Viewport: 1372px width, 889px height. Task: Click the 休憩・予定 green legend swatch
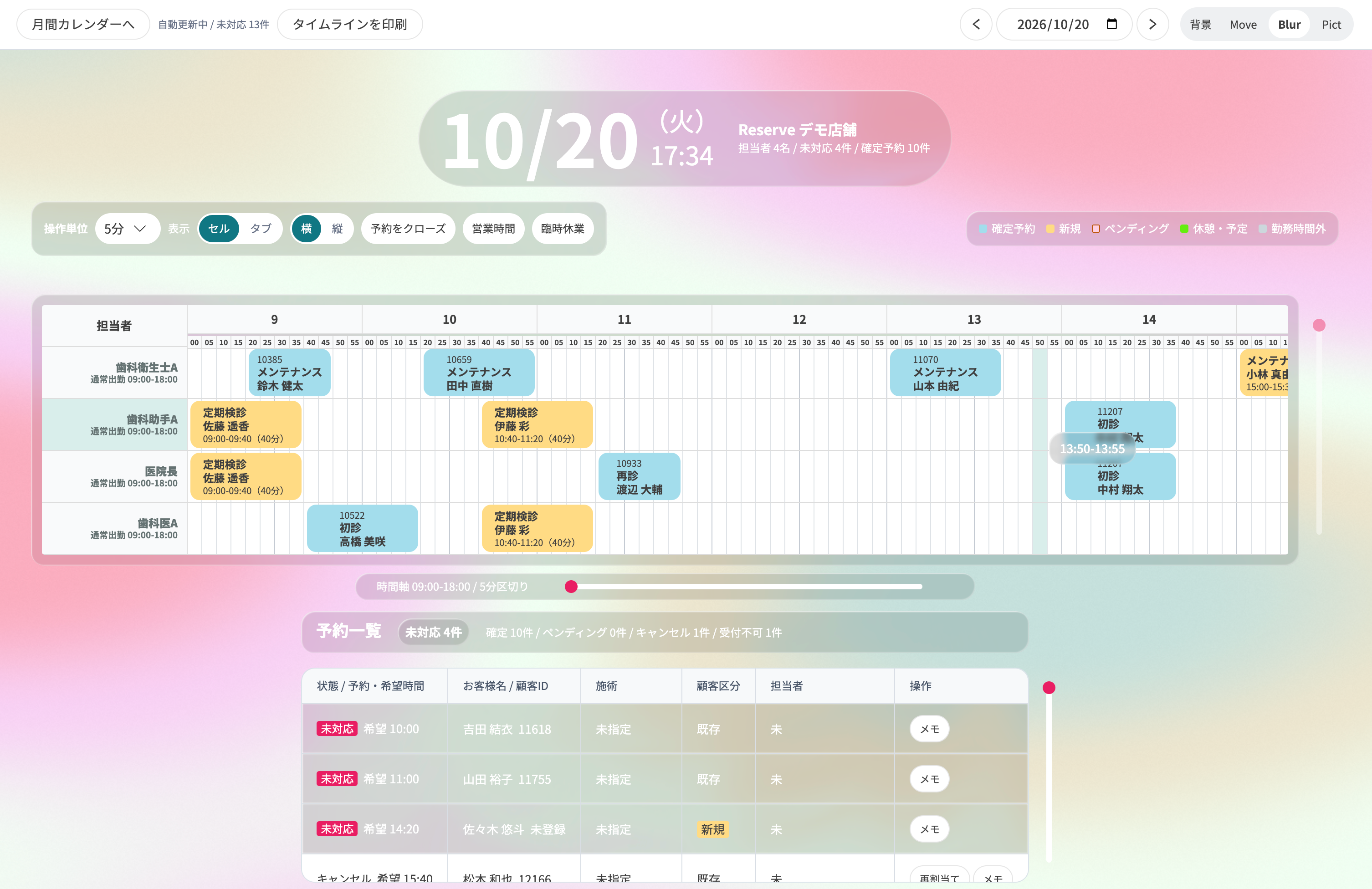pos(1185,229)
